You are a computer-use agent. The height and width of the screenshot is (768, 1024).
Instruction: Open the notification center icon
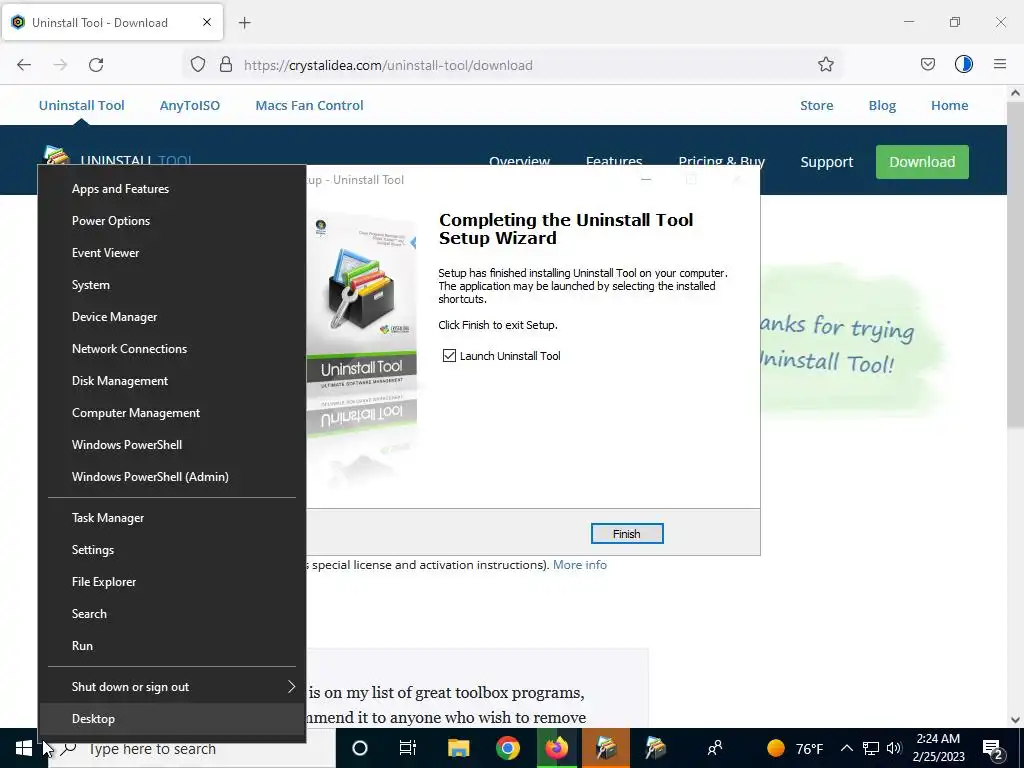[x=993, y=750]
